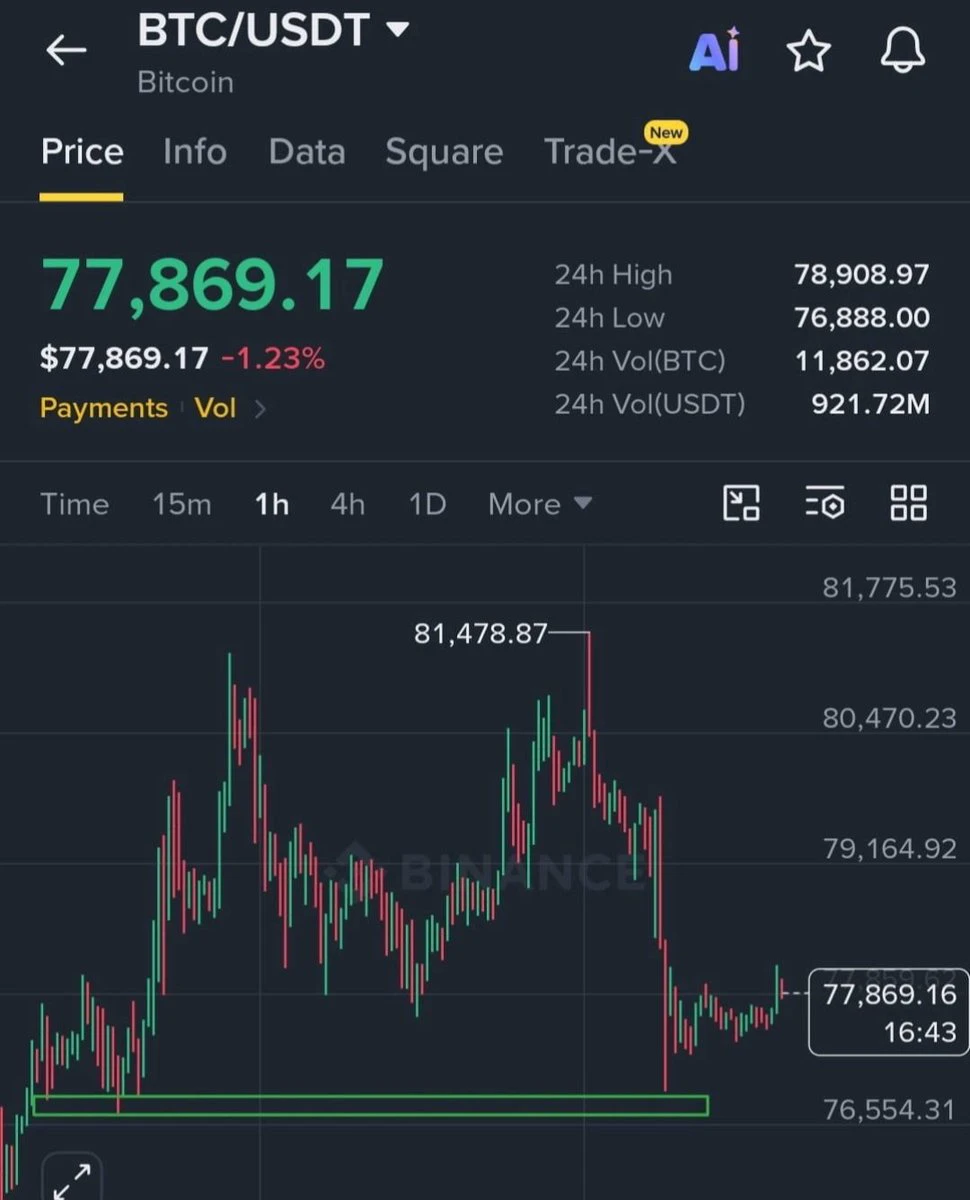Select the 1D timeframe
The width and height of the screenshot is (970, 1200).
coord(427,504)
